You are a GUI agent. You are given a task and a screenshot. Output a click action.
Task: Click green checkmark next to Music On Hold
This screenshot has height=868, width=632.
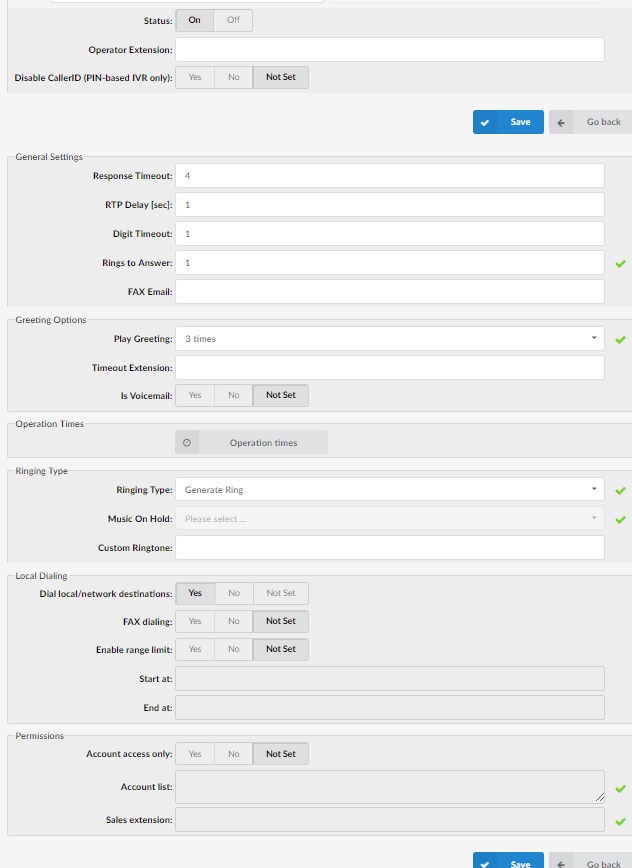[620, 519]
